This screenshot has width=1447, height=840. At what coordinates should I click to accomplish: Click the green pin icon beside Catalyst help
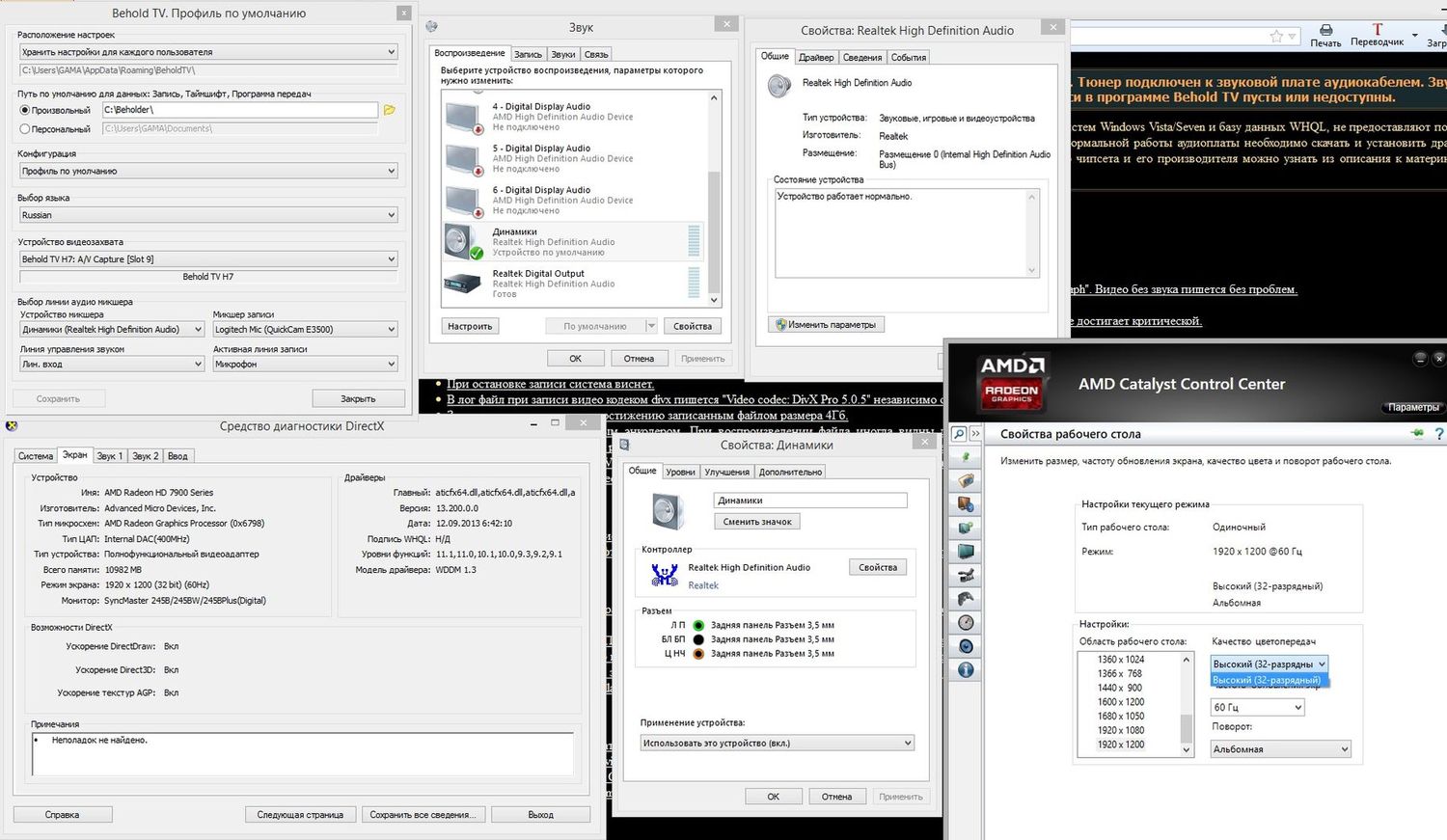click(1417, 434)
